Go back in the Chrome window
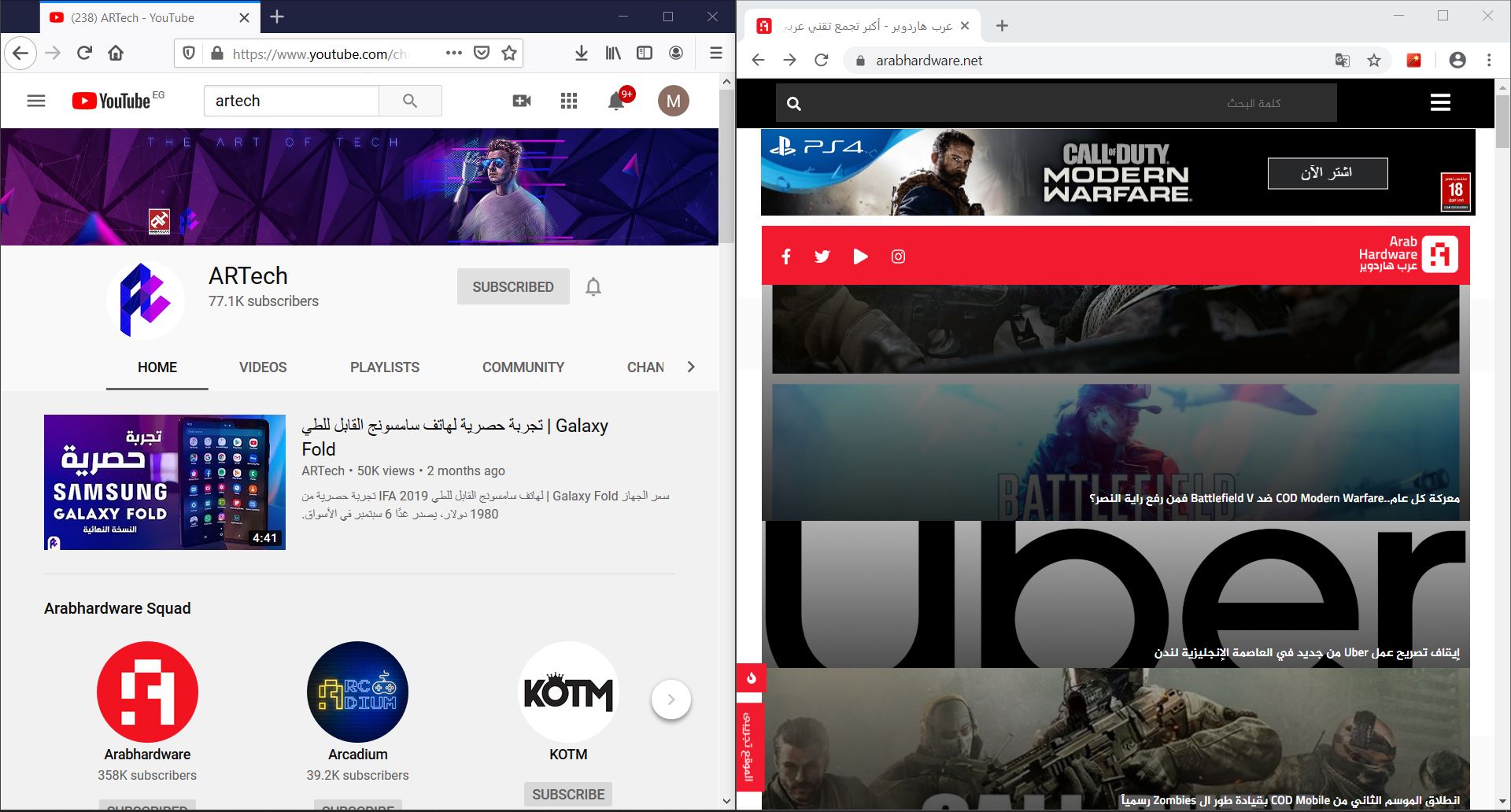1511x812 pixels. pyautogui.click(x=758, y=61)
